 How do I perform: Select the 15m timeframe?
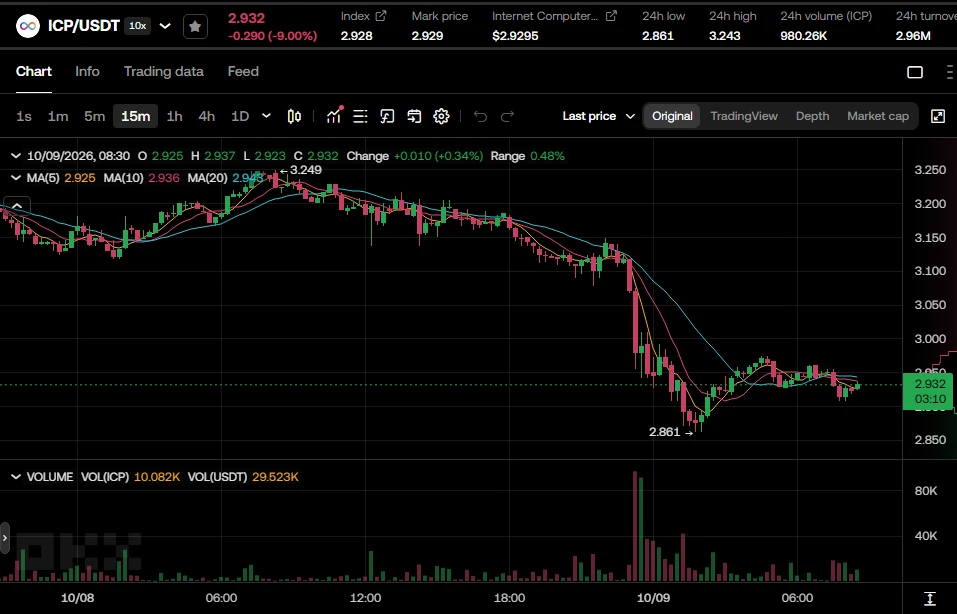click(x=135, y=116)
